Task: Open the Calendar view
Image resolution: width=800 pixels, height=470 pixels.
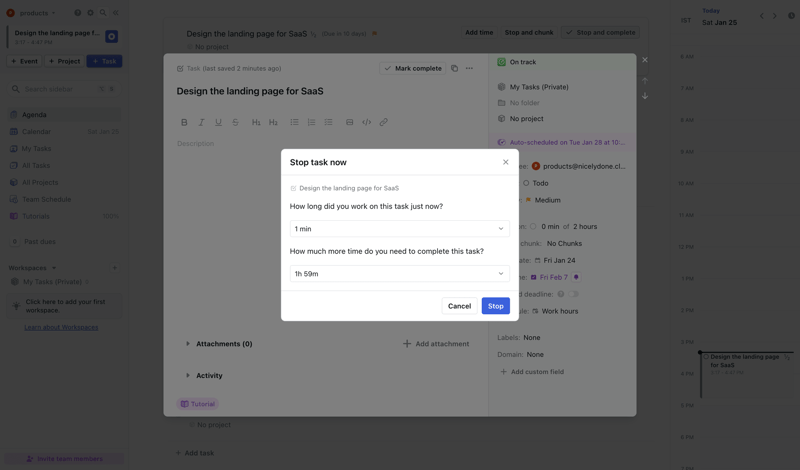Action: pos(64,132)
